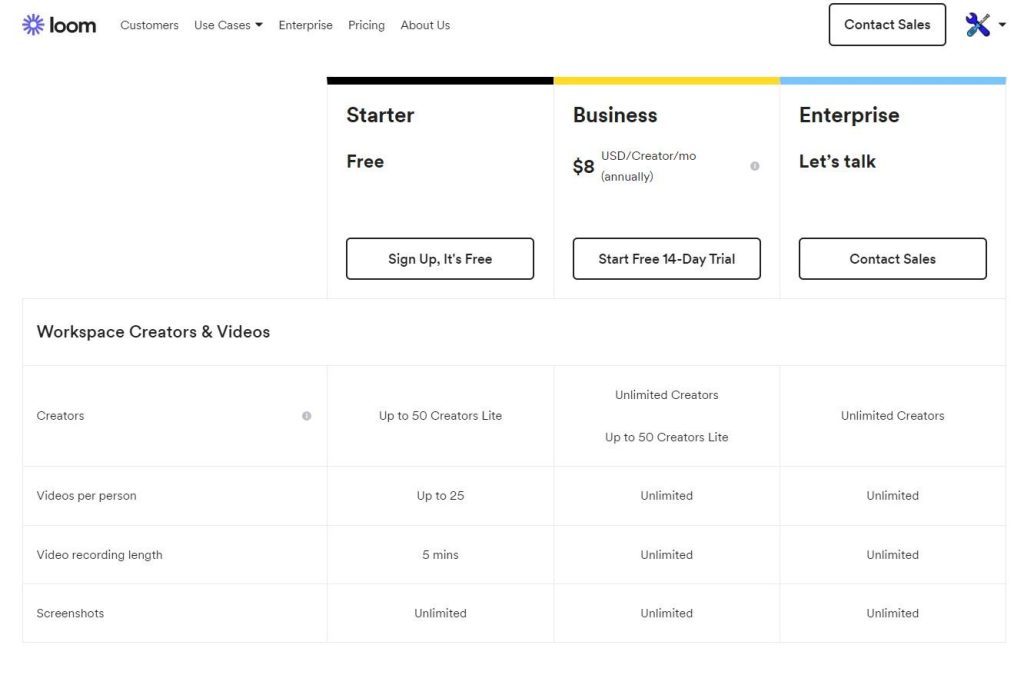Click the Video recording length label
Screen dimensions: 1024x685
pyautogui.click(x=99, y=554)
